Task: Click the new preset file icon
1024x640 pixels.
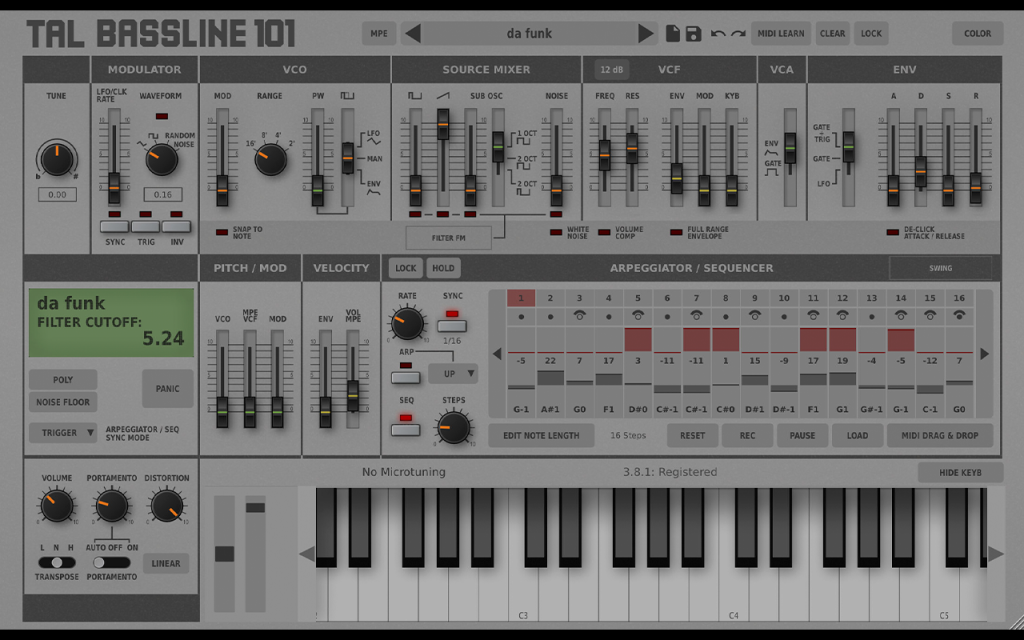Action: point(673,33)
